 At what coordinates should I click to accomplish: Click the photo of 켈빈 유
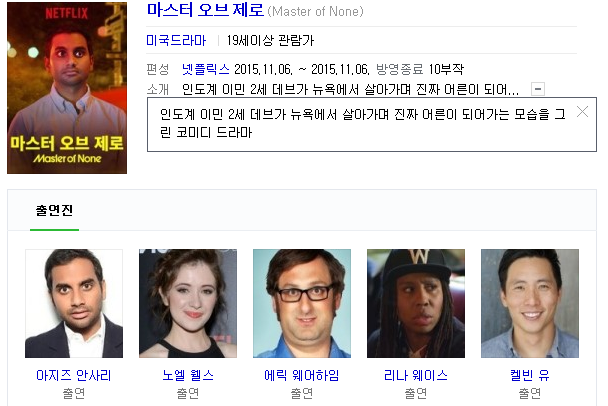(530, 303)
